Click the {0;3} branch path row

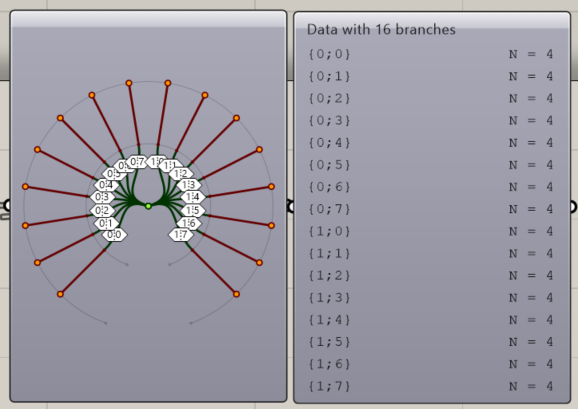point(431,120)
